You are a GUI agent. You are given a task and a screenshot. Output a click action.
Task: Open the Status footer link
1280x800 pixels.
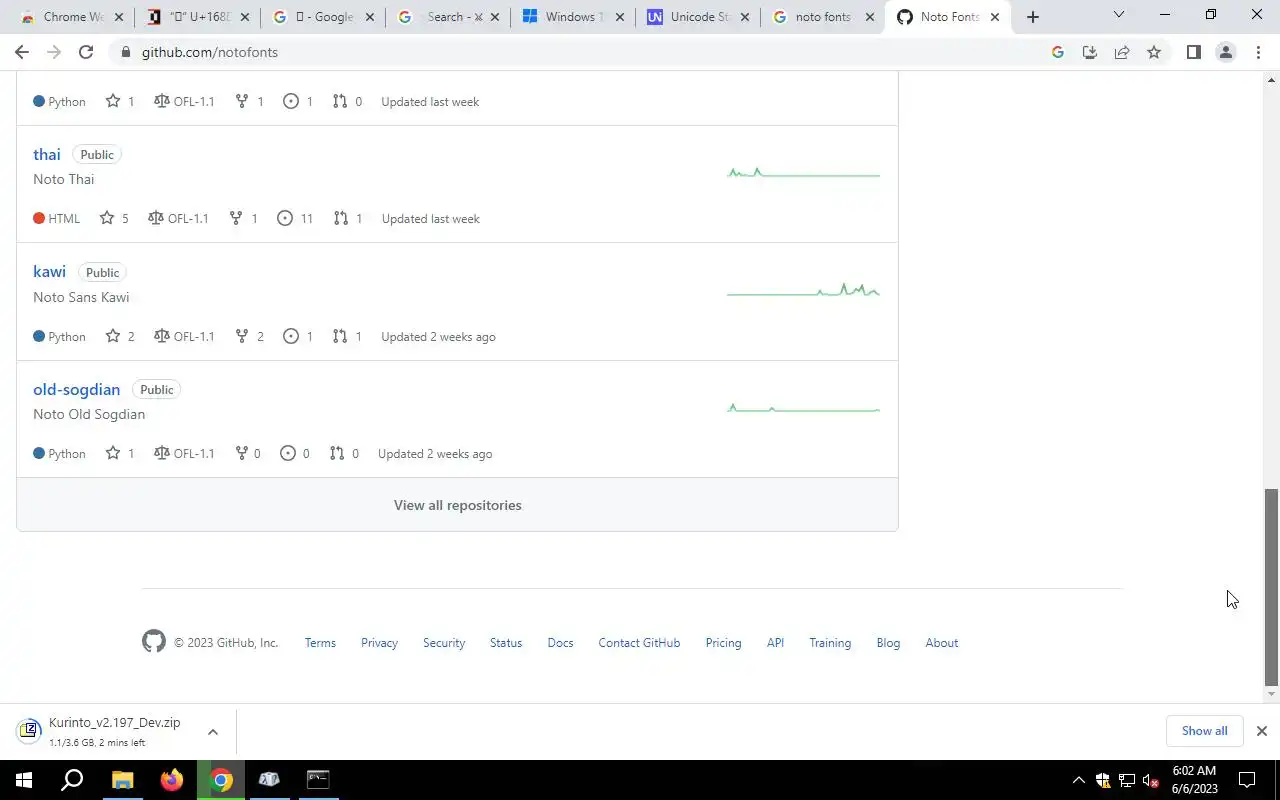pyautogui.click(x=506, y=643)
